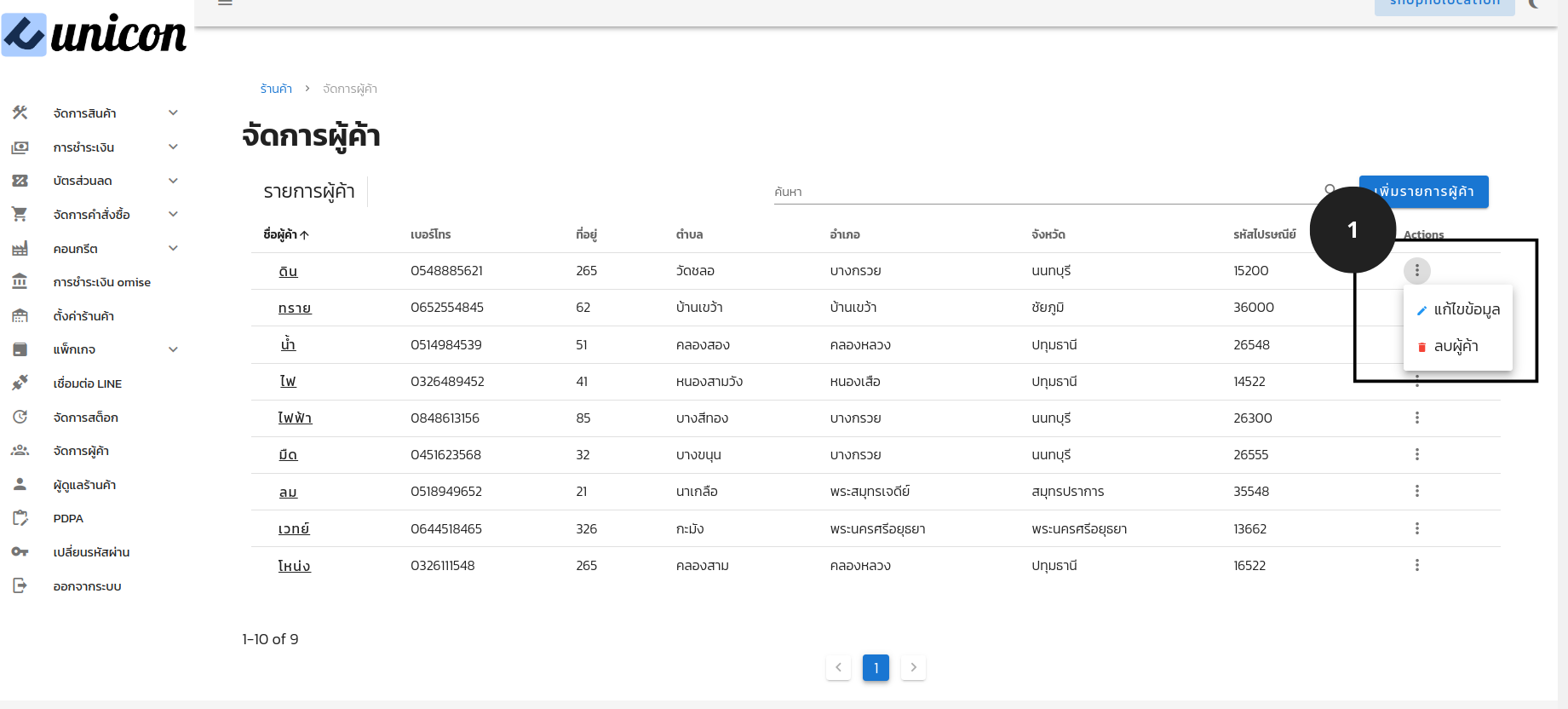
Task: Open merchant ทราย name link
Action: [x=295, y=308]
